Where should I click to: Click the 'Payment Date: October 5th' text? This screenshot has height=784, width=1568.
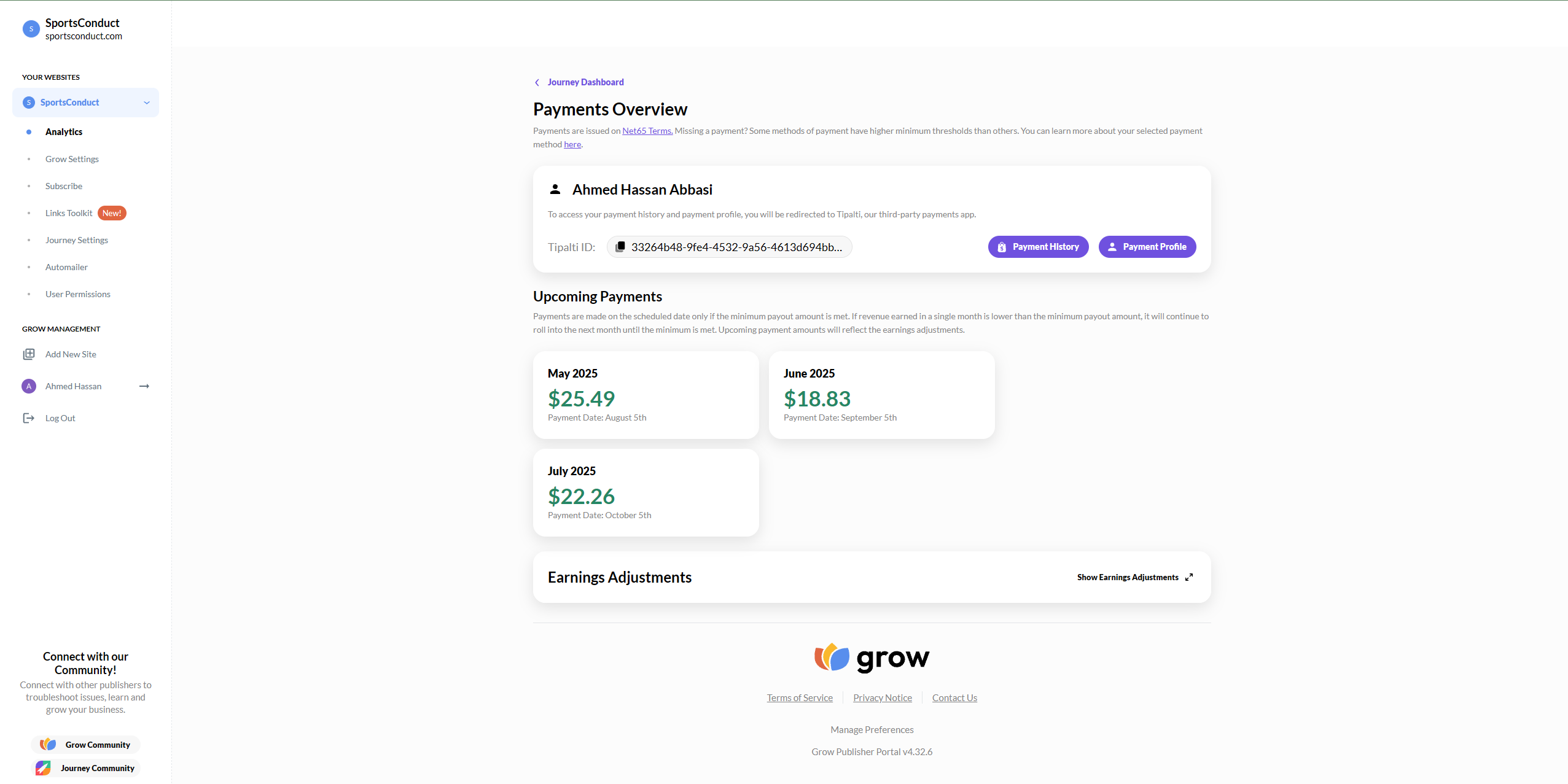pyautogui.click(x=599, y=515)
